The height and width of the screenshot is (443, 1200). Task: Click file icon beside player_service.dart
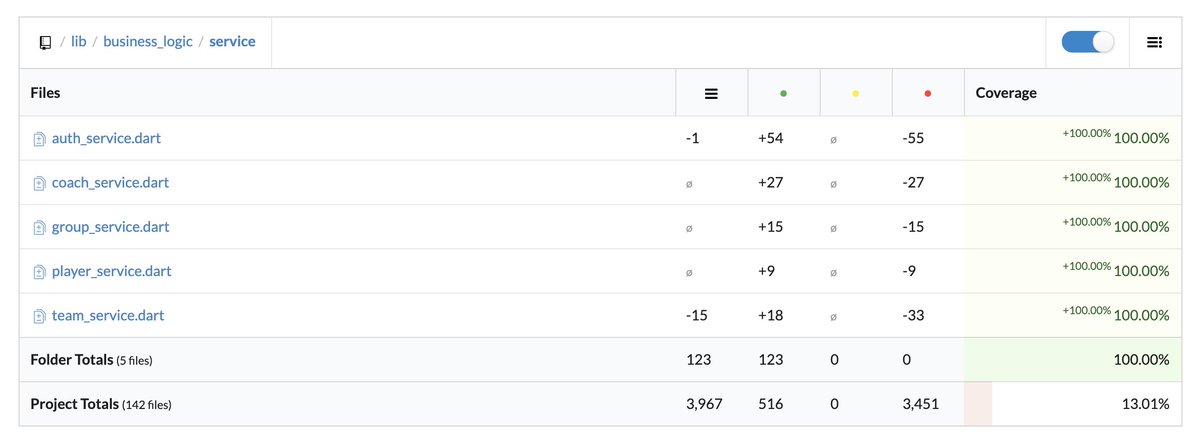point(39,271)
